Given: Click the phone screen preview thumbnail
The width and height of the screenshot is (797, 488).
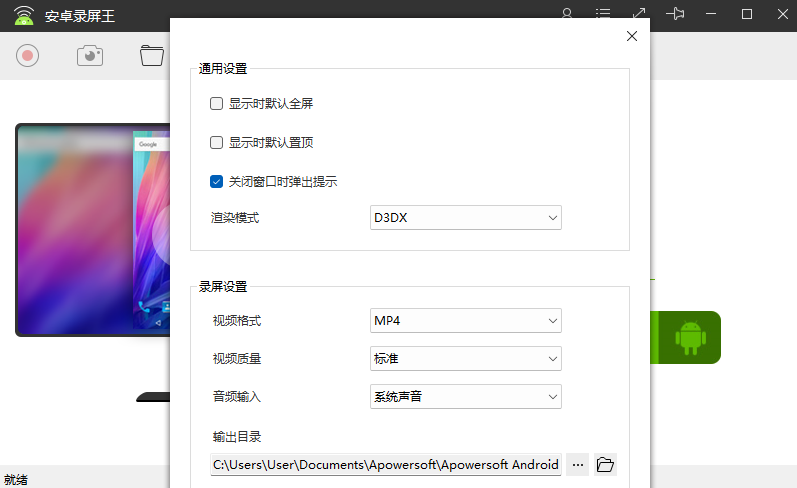Looking at the screenshot, I should tap(151, 230).
